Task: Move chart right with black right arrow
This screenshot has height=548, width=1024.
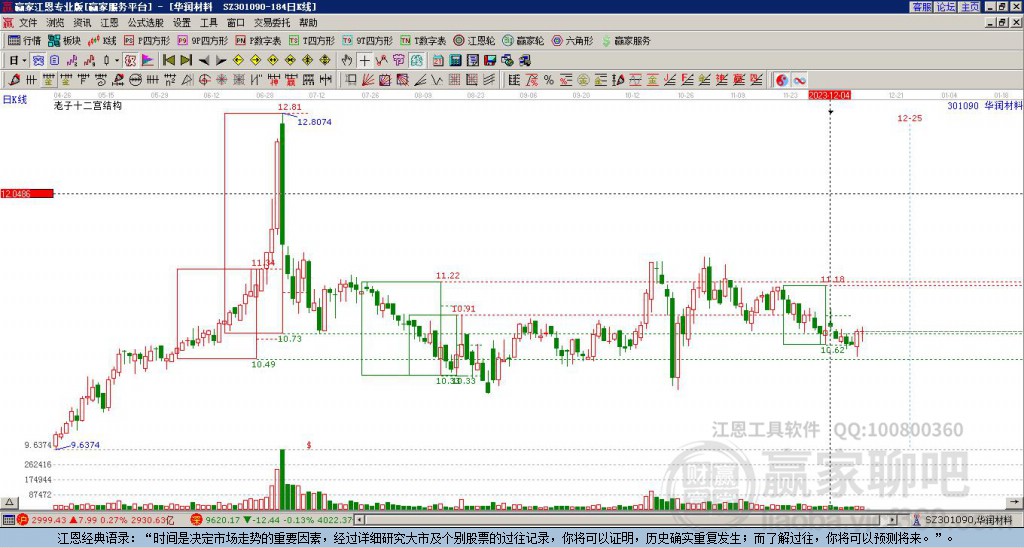Action: 221,61
